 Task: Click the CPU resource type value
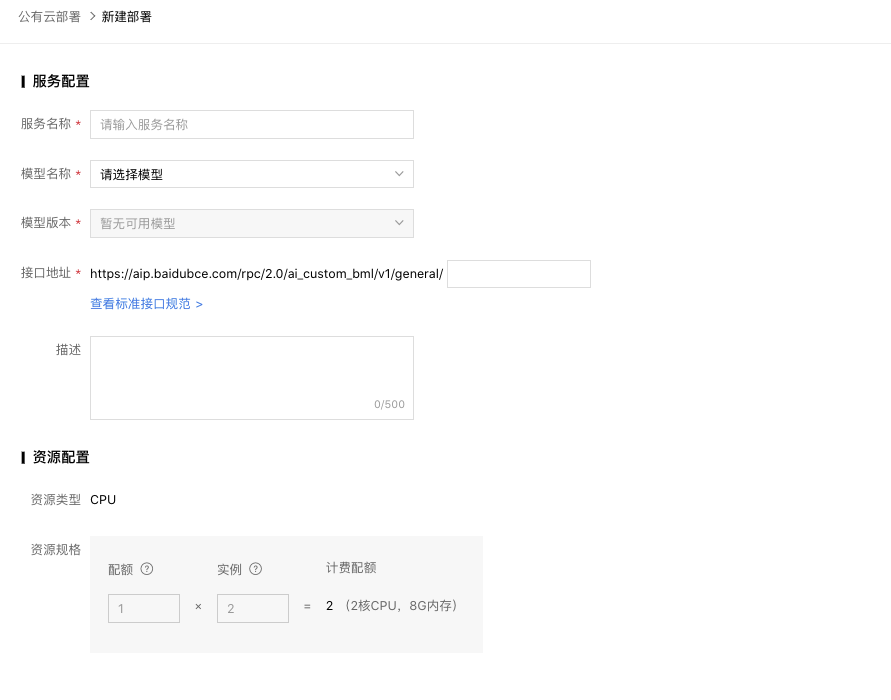coord(103,499)
